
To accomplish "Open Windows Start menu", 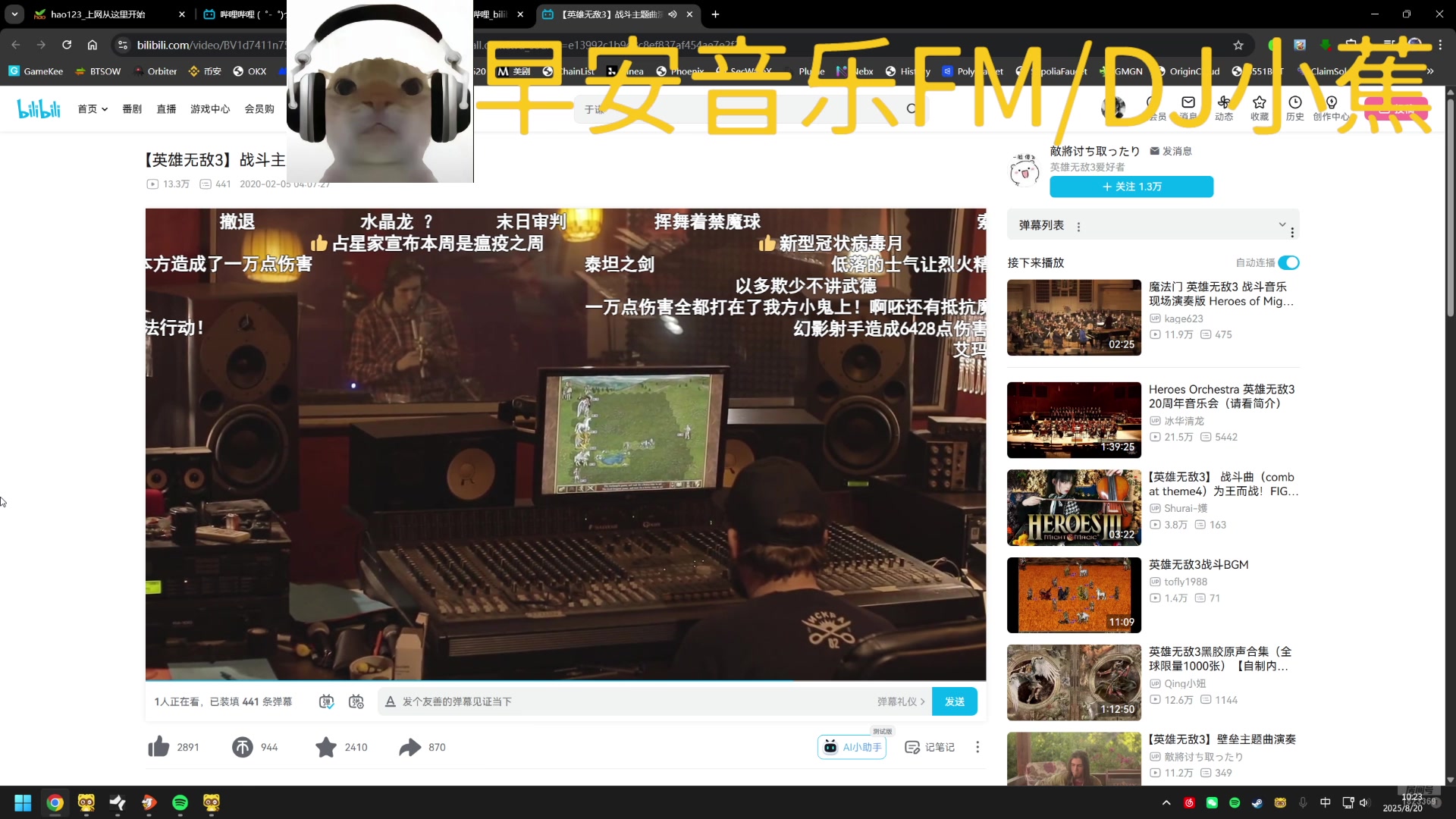I will (x=23, y=802).
